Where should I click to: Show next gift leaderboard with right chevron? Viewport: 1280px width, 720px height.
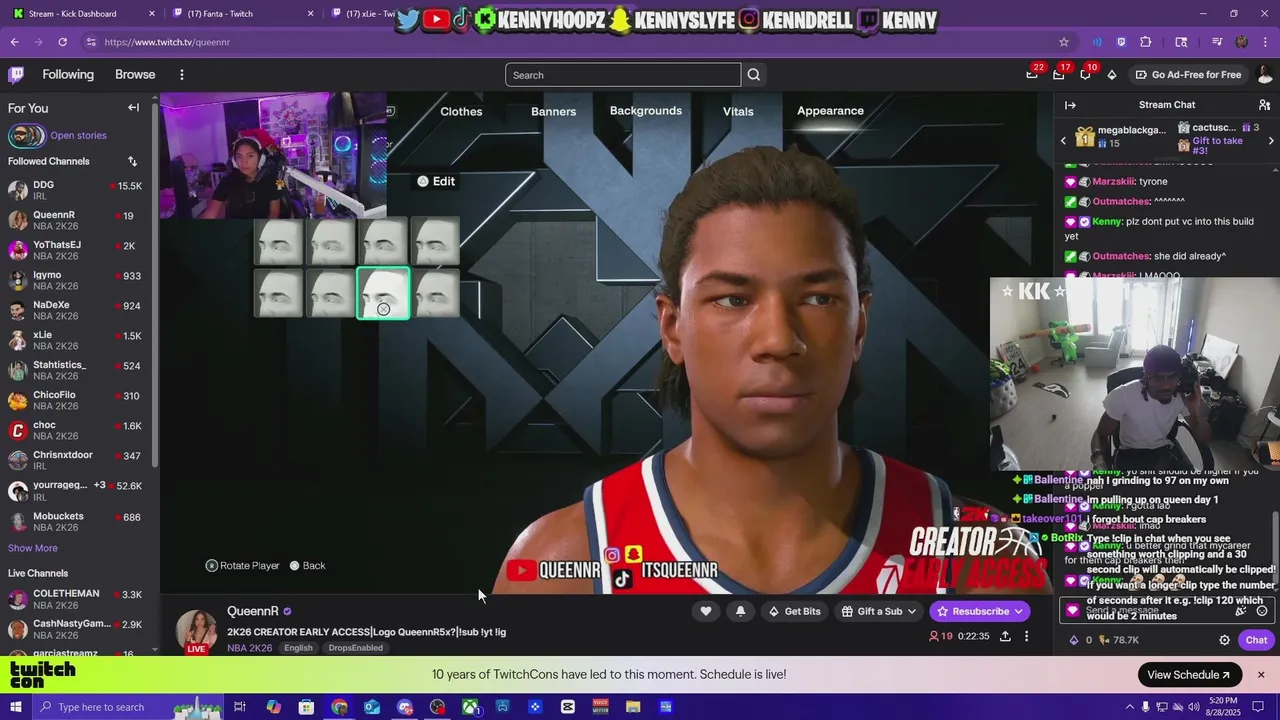1271,141
